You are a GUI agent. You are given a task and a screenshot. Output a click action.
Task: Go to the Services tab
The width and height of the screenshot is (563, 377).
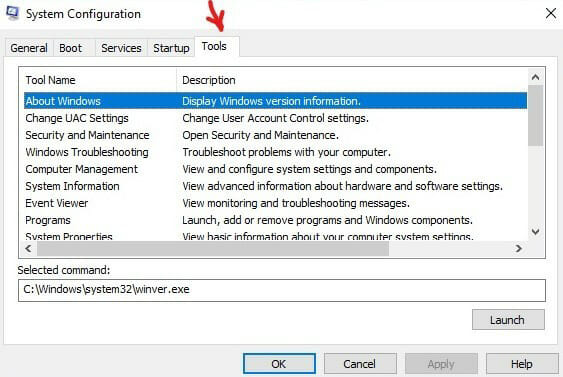pyautogui.click(x=121, y=48)
